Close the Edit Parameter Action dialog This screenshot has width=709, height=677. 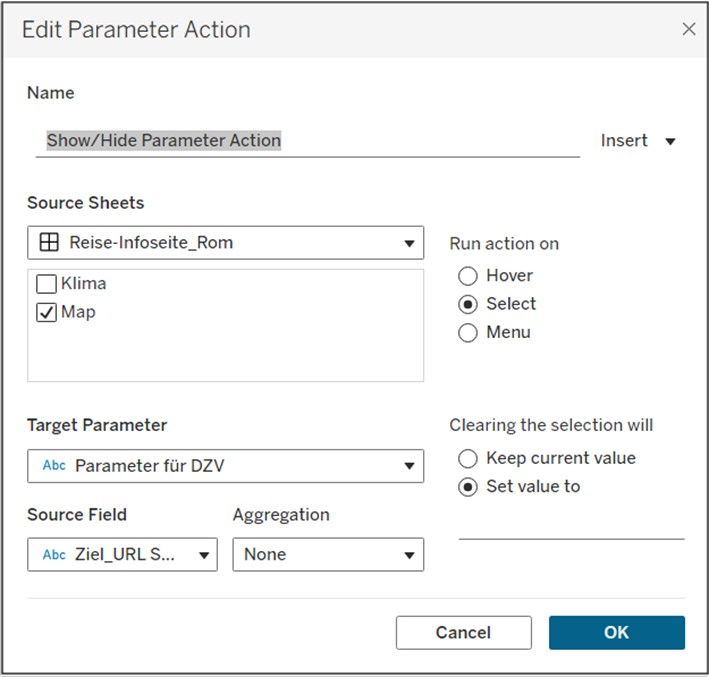688,29
